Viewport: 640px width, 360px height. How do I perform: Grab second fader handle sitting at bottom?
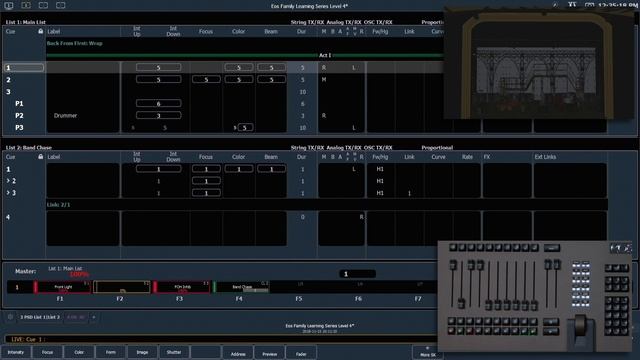coord(461,303)
